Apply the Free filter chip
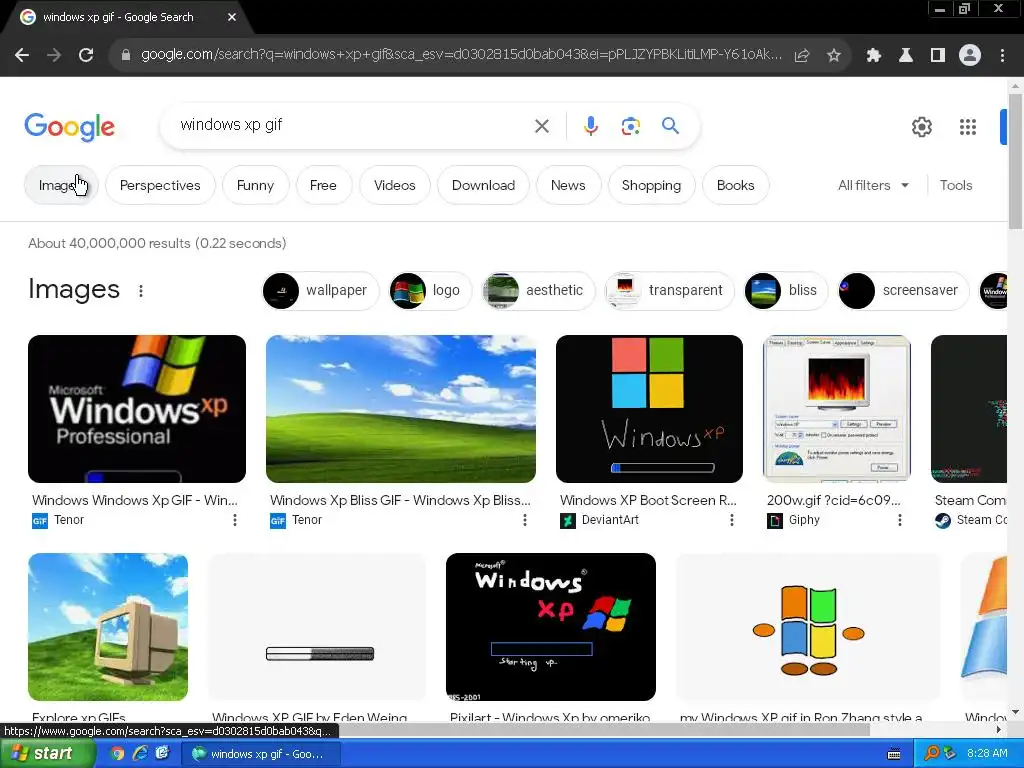Screen dimensions: 1024x768 (323, 185)
